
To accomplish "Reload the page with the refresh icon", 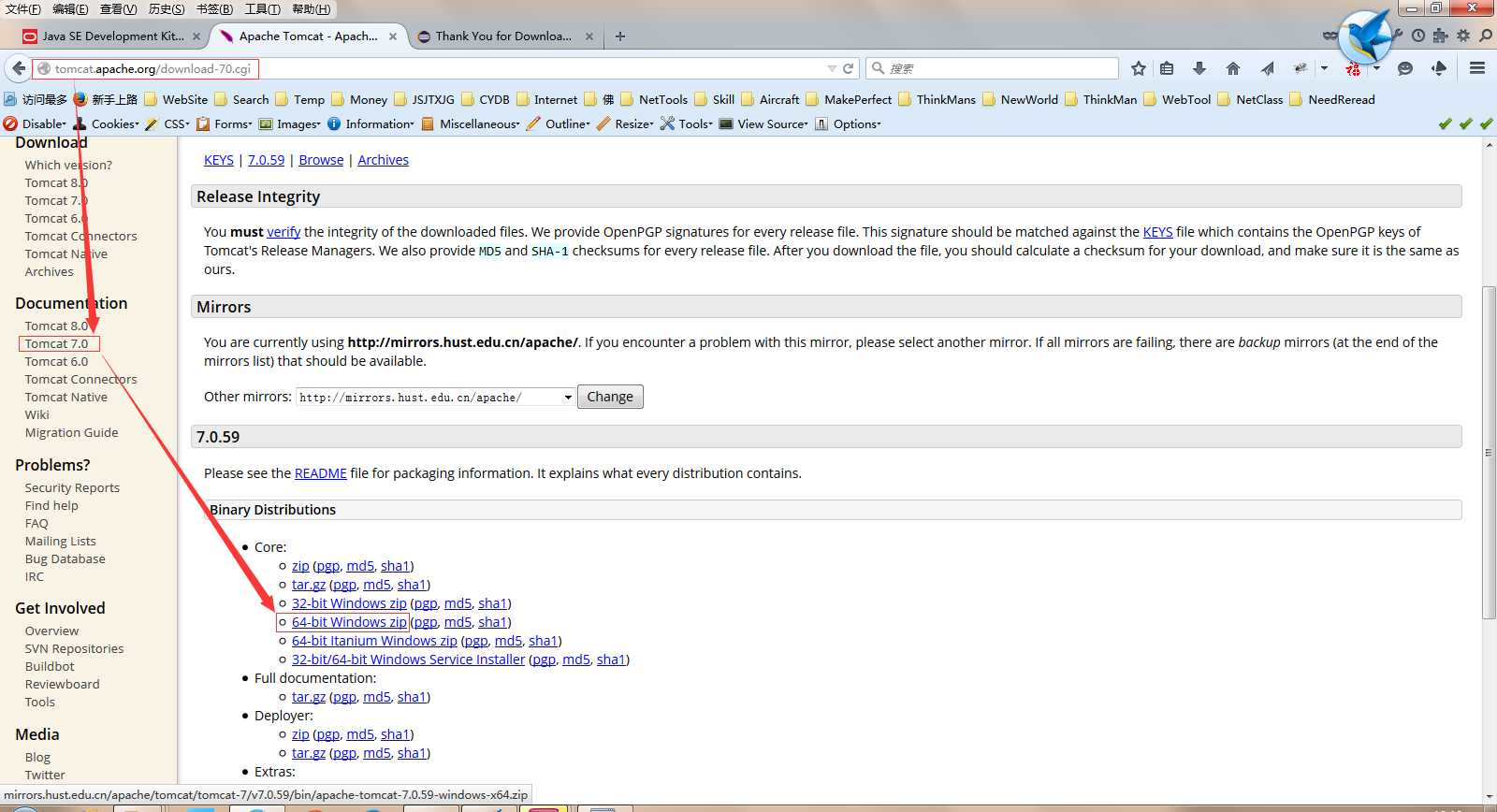I will click(x=849, y=68).
